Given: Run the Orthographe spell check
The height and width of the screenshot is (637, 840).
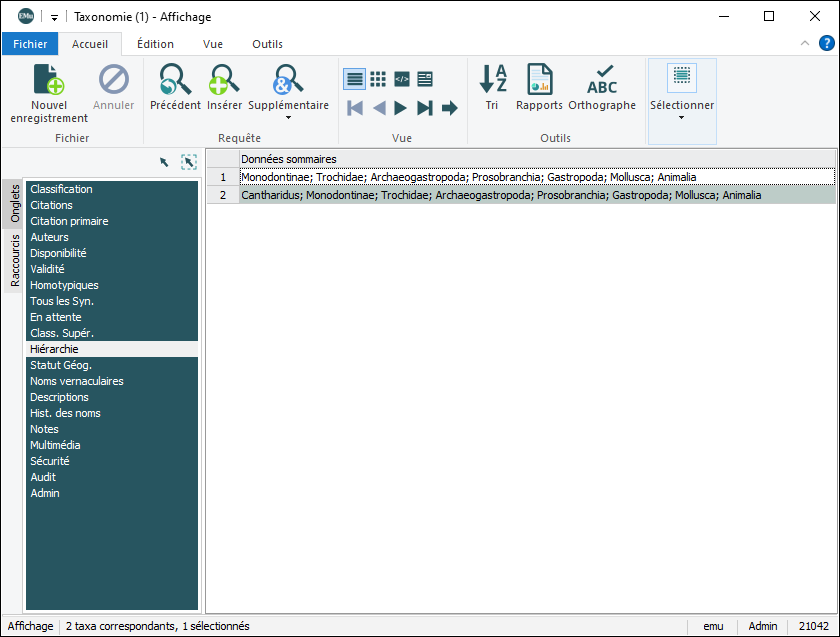Looking at the screenshot, I should pyautogui.click(x=602, y=80).
